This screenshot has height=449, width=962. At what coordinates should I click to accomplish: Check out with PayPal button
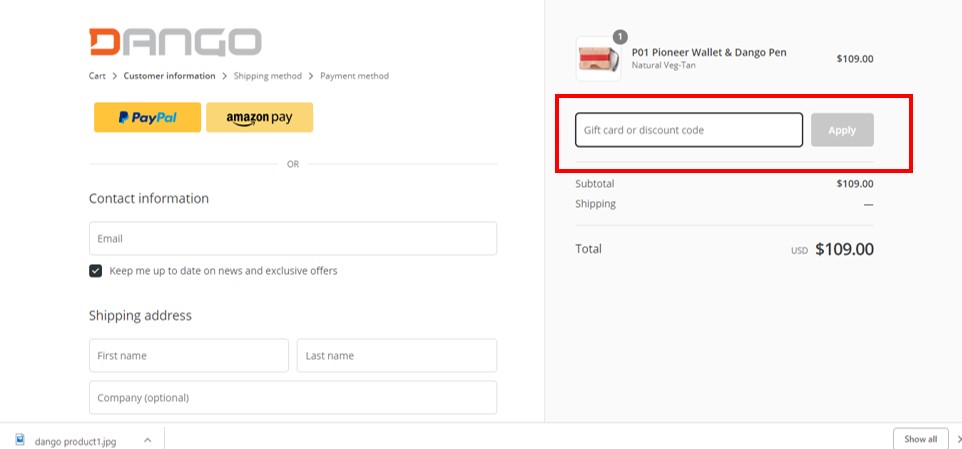(x=147, y=117)
